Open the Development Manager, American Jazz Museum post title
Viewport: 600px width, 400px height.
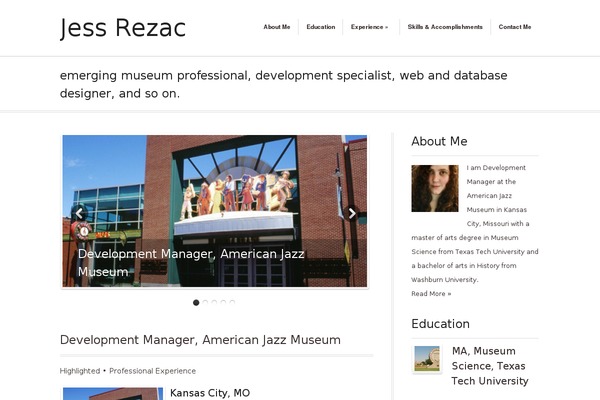(x=200, y=340)
